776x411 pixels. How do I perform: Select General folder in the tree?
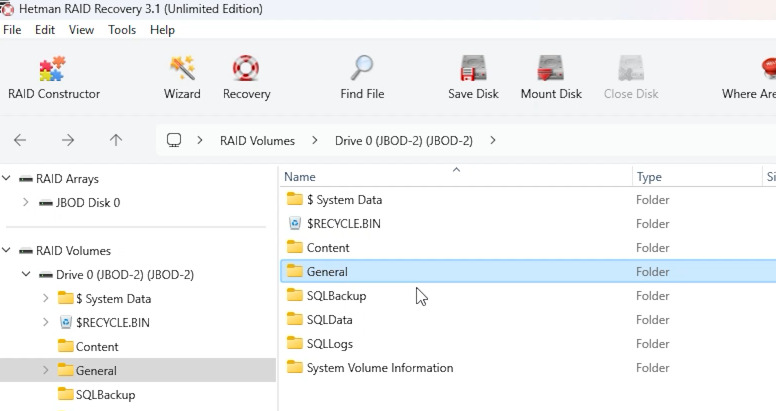96,370
